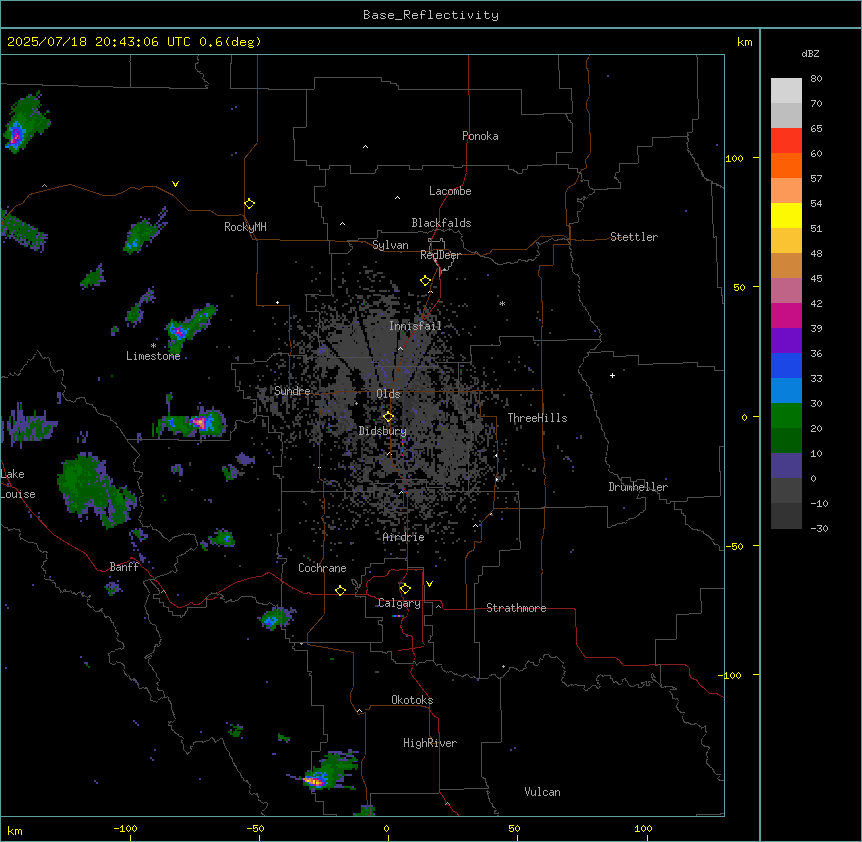Image resolution: width=862 pixels, height=842 pixels.
Task: Select the Vulcan label
Action: [x=543, y=792]
